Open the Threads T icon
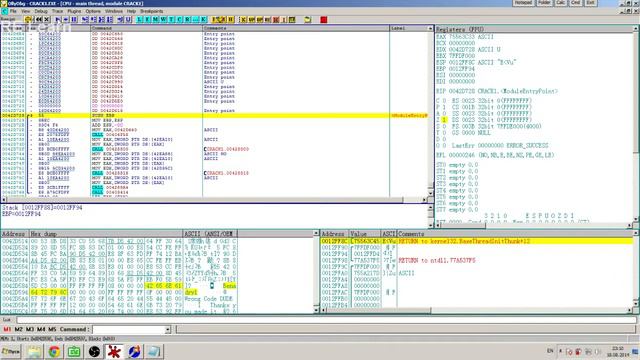 tap(171, 19)
